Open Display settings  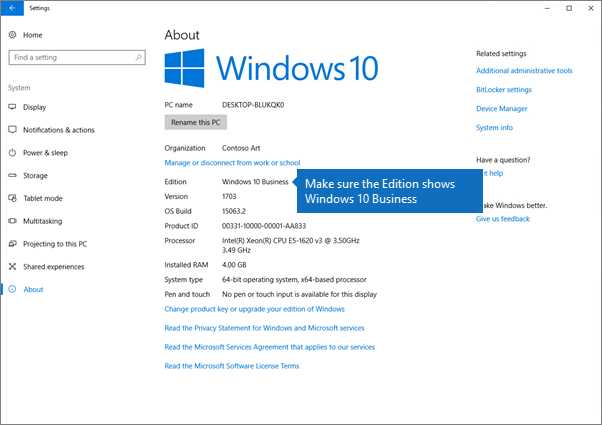[x=35, y=107]
